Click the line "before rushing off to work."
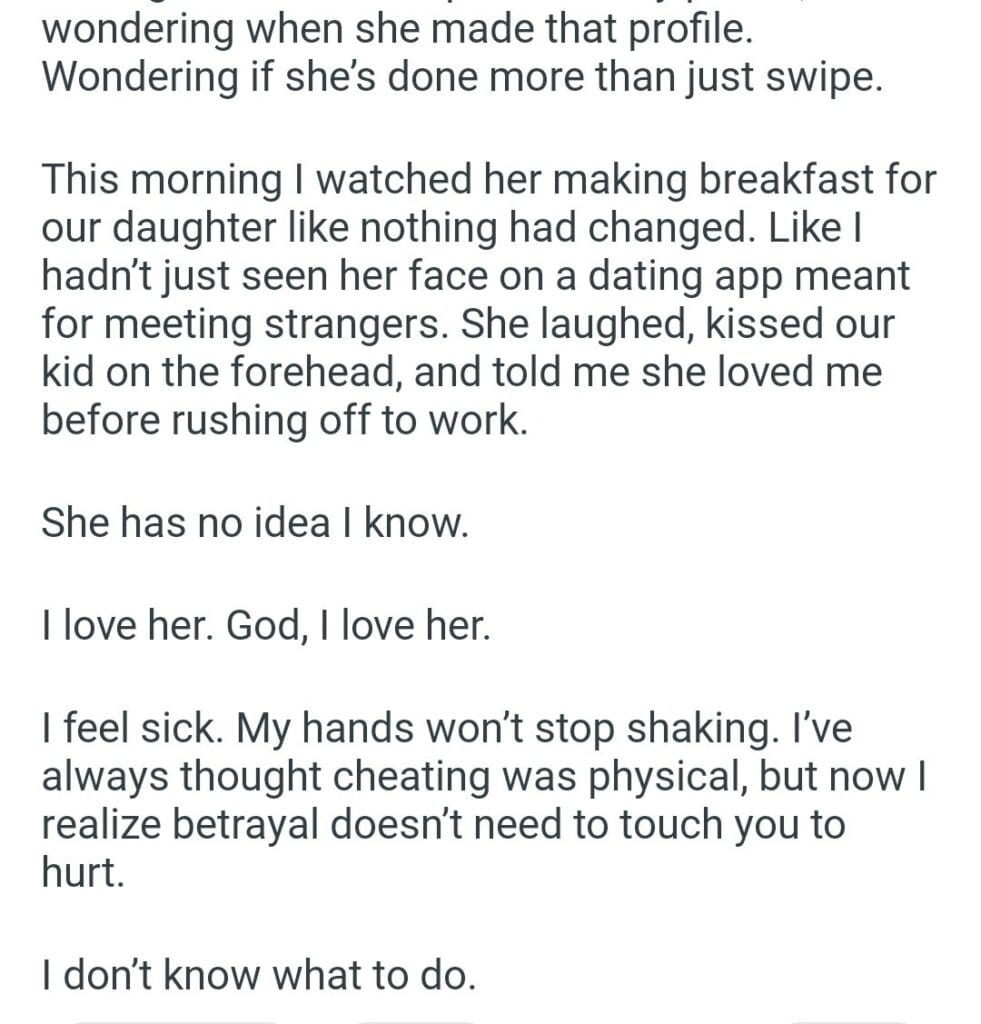Viewport: 981px width, 1024px height. [282, 420]
